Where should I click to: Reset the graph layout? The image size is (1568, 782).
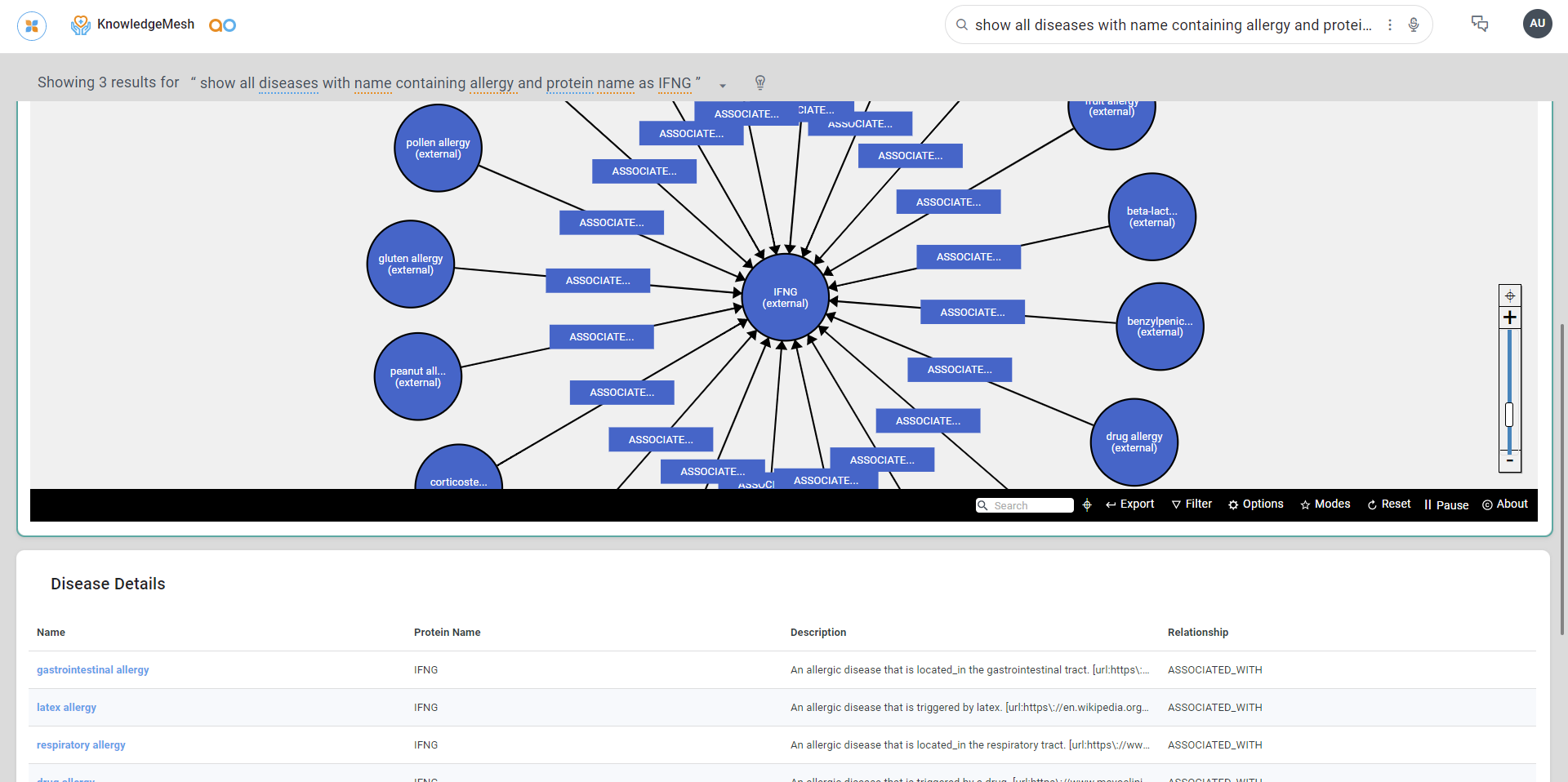pos(1388,504)
